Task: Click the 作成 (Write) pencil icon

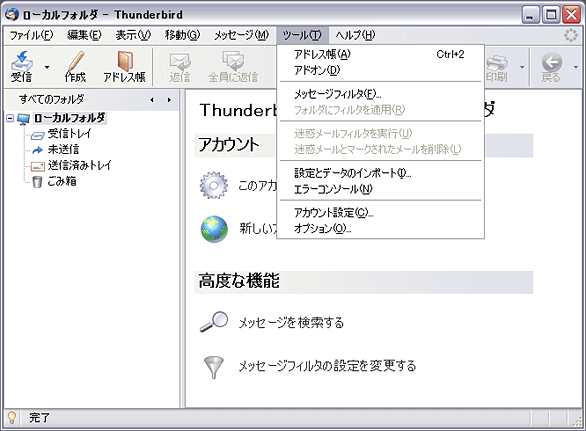Action: (76, 61)
